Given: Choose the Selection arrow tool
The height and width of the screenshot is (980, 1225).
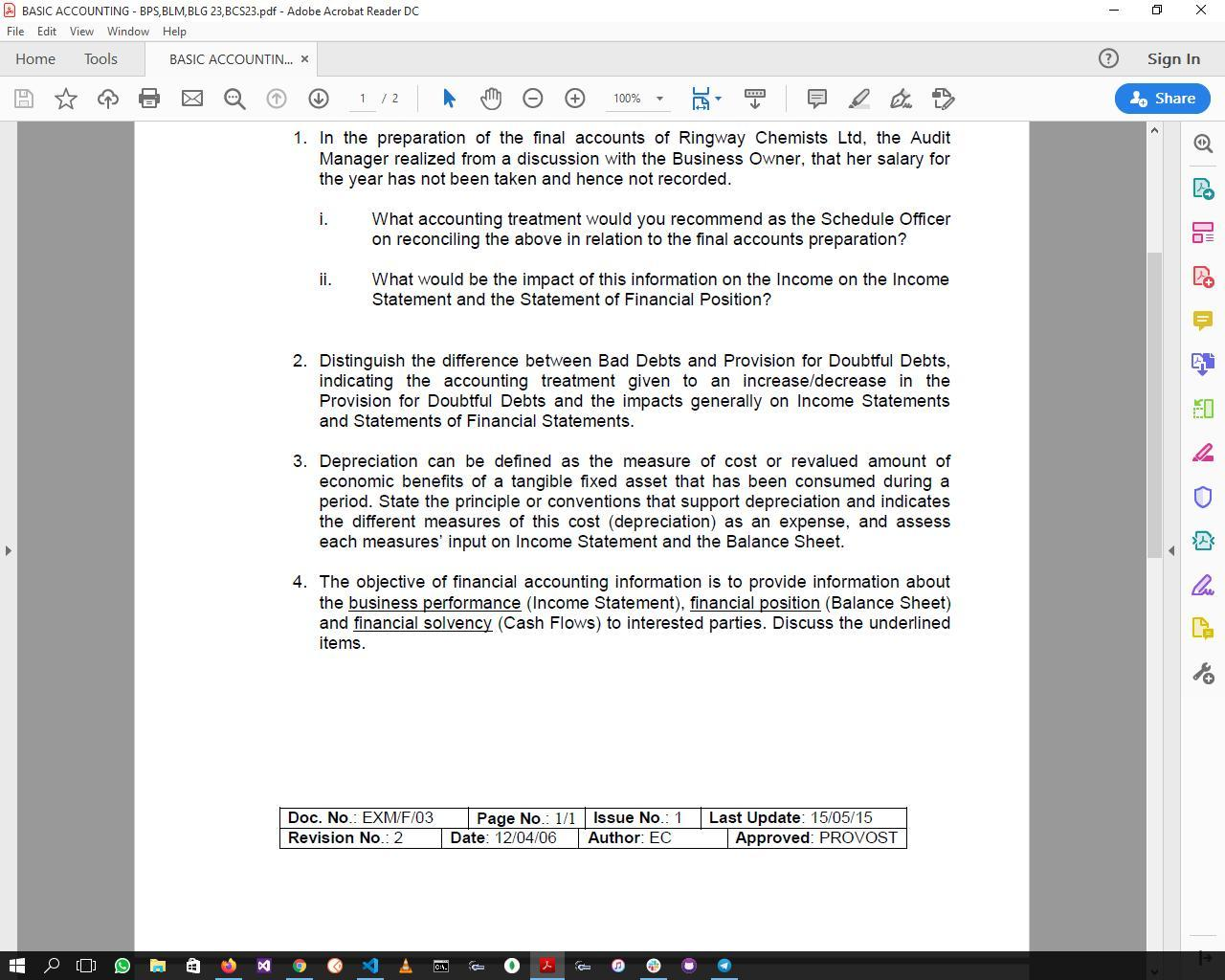Looking at the screenshot, I should tap(449, 99).
